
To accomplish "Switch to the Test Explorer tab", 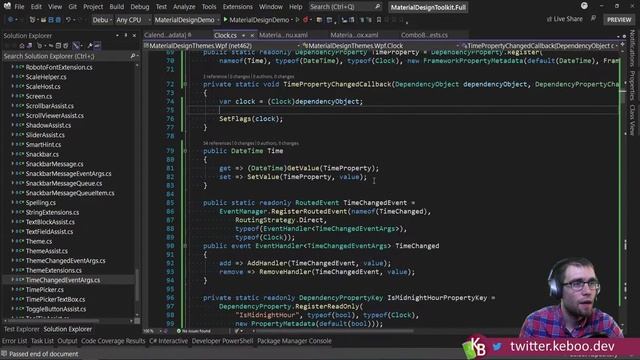I will pyautogui.click(x=21, y=329).
